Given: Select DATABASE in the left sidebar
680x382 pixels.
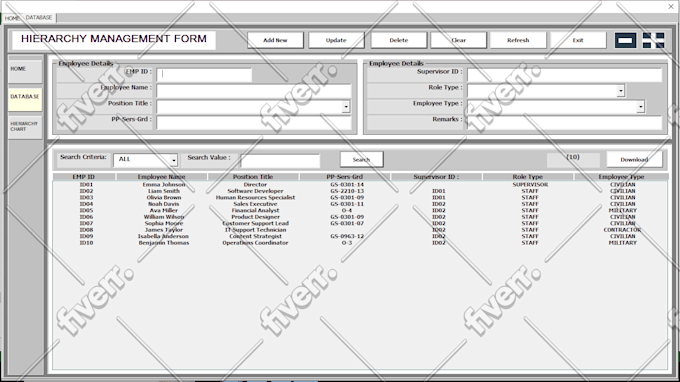Looking at the screenshot, I should 25,99.
